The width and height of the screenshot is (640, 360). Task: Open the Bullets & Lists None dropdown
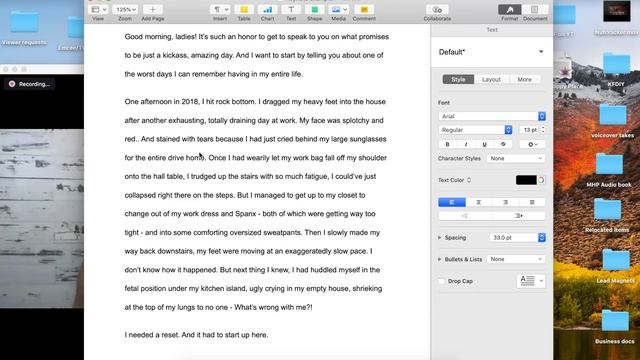[516, 259]
